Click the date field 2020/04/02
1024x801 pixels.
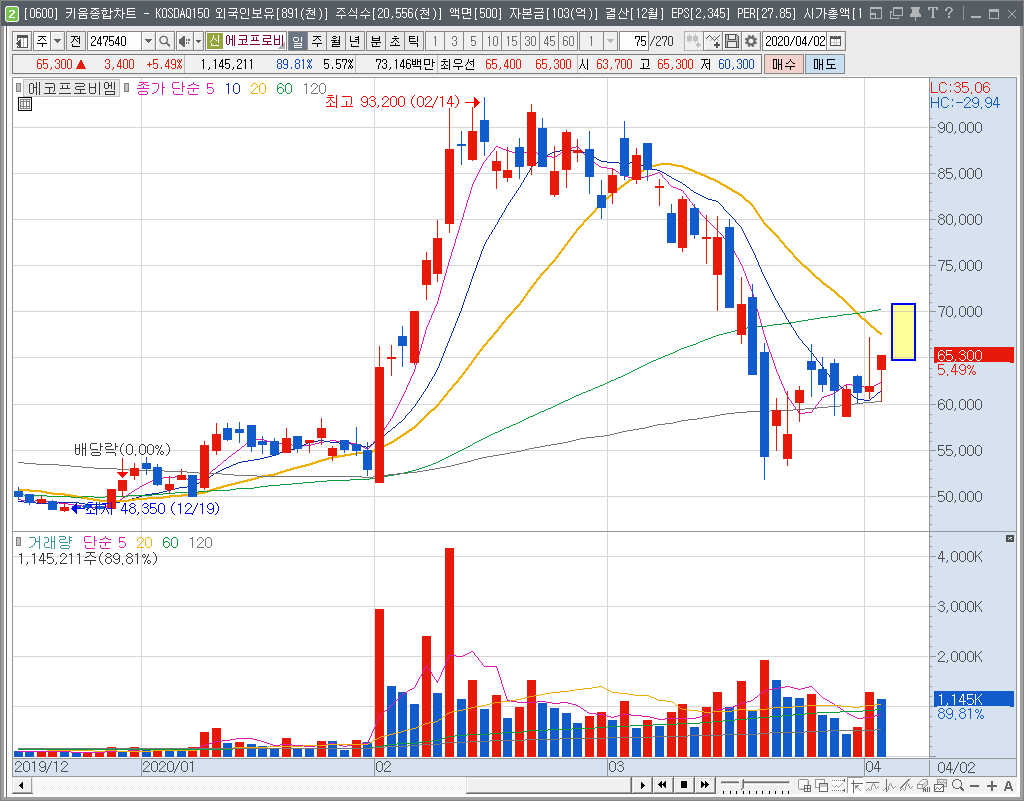pos(795,41)
